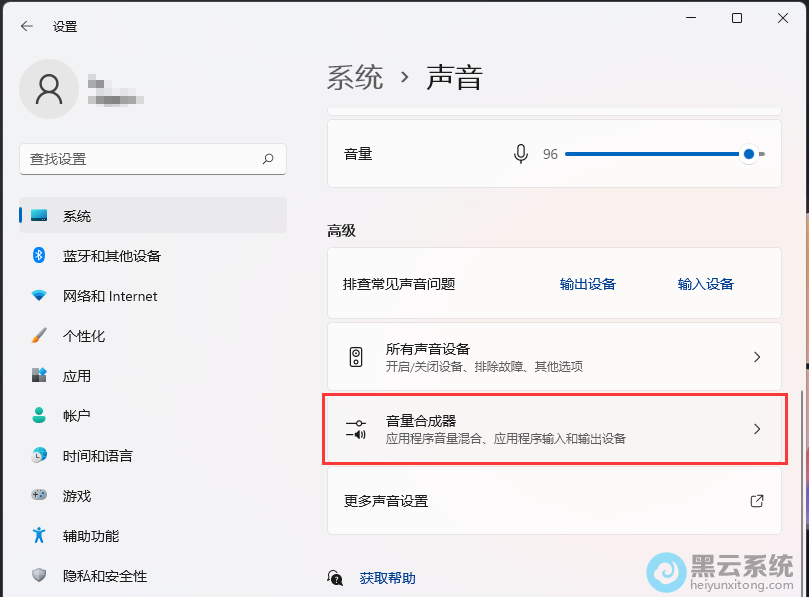This screenshot has width=809, height=597.
Task: Click the microphone icon beside volume slider
Action: pyautogui.click(x=520, y=154)
